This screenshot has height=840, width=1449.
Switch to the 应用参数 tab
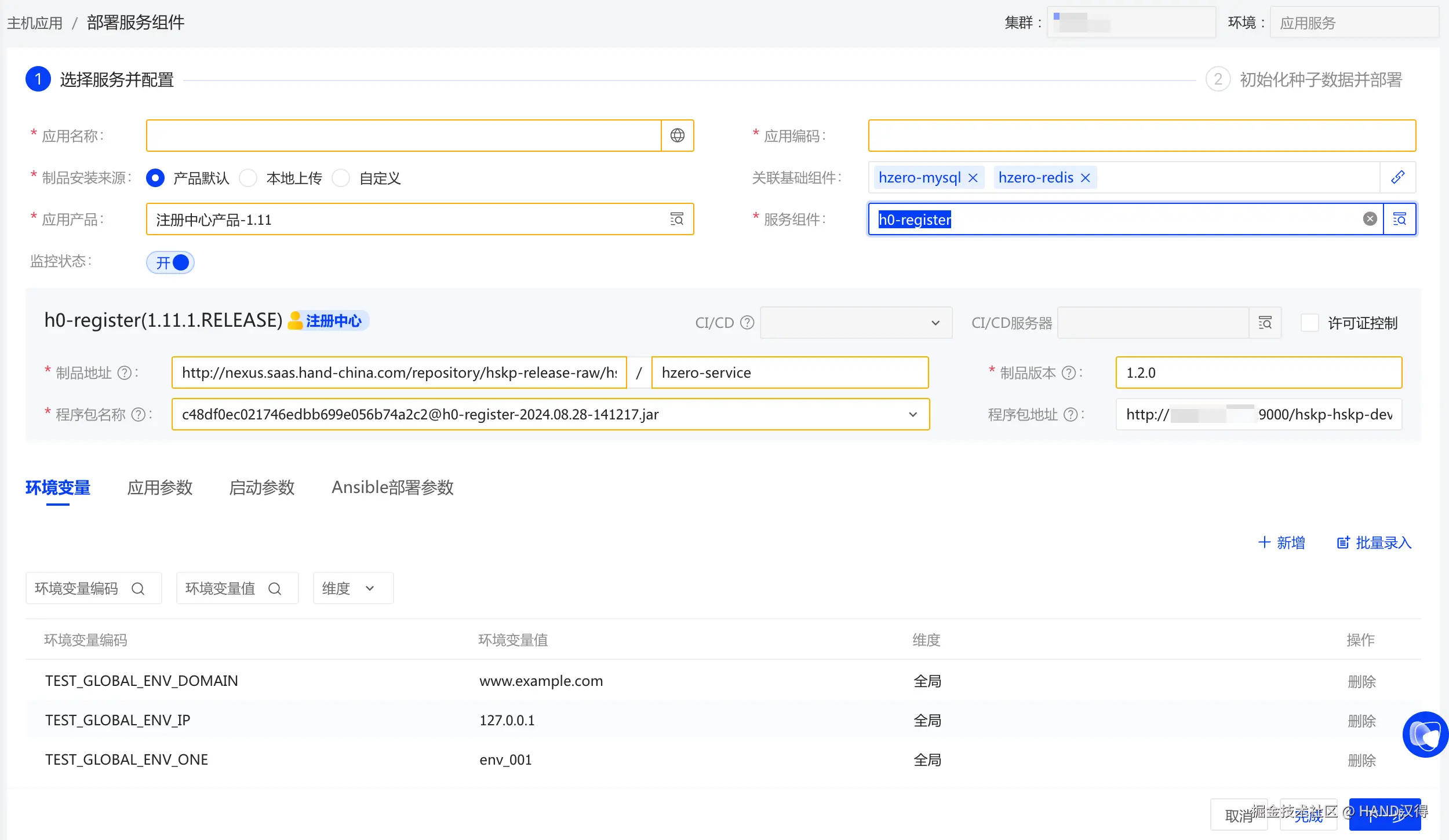pos(159,488)
